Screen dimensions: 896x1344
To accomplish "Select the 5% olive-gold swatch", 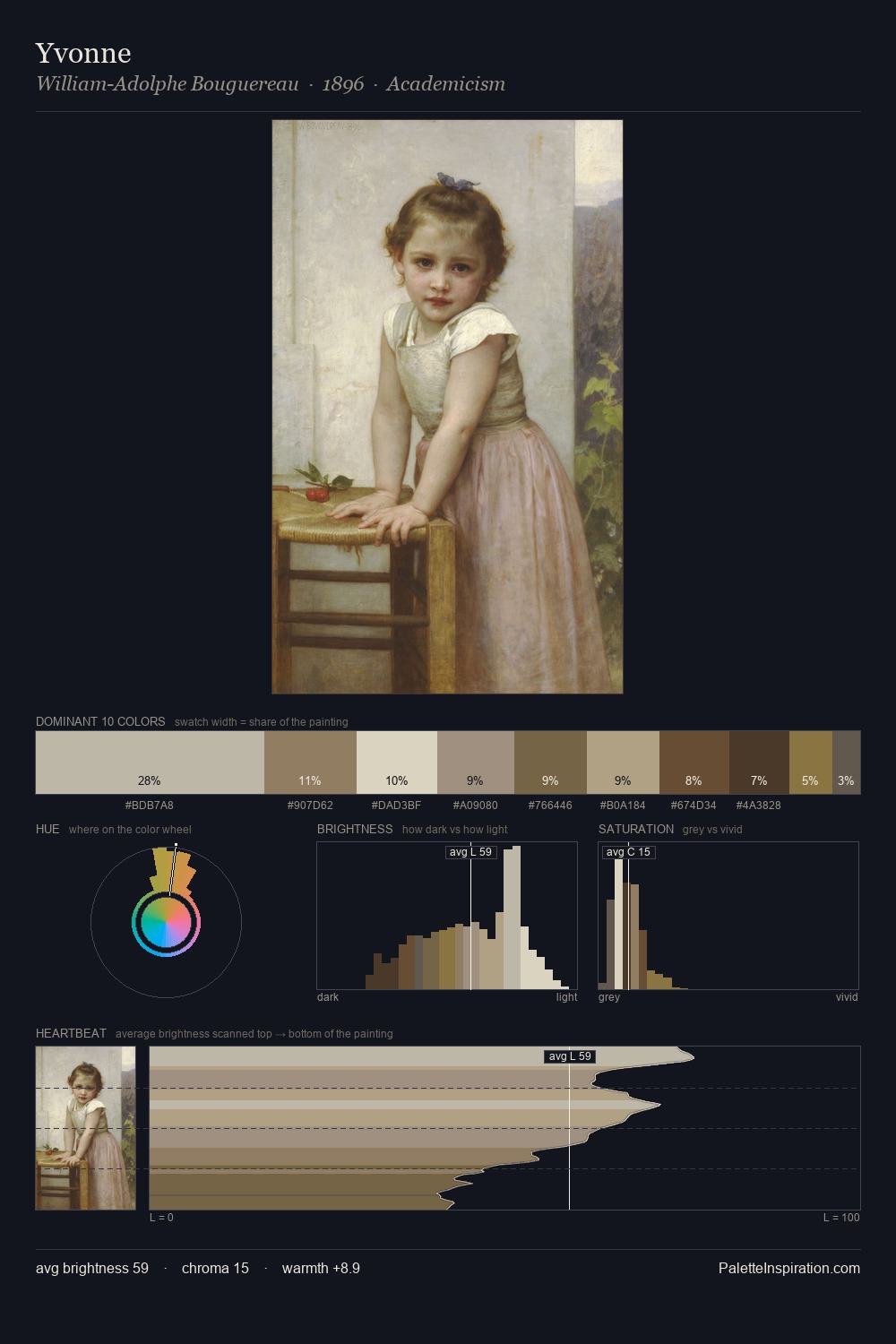I will point(811,762).
